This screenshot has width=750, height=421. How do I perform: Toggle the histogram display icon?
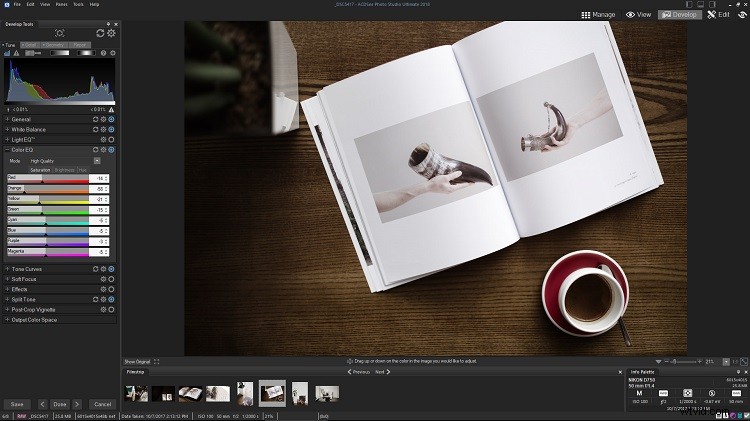tap(7, 53)
